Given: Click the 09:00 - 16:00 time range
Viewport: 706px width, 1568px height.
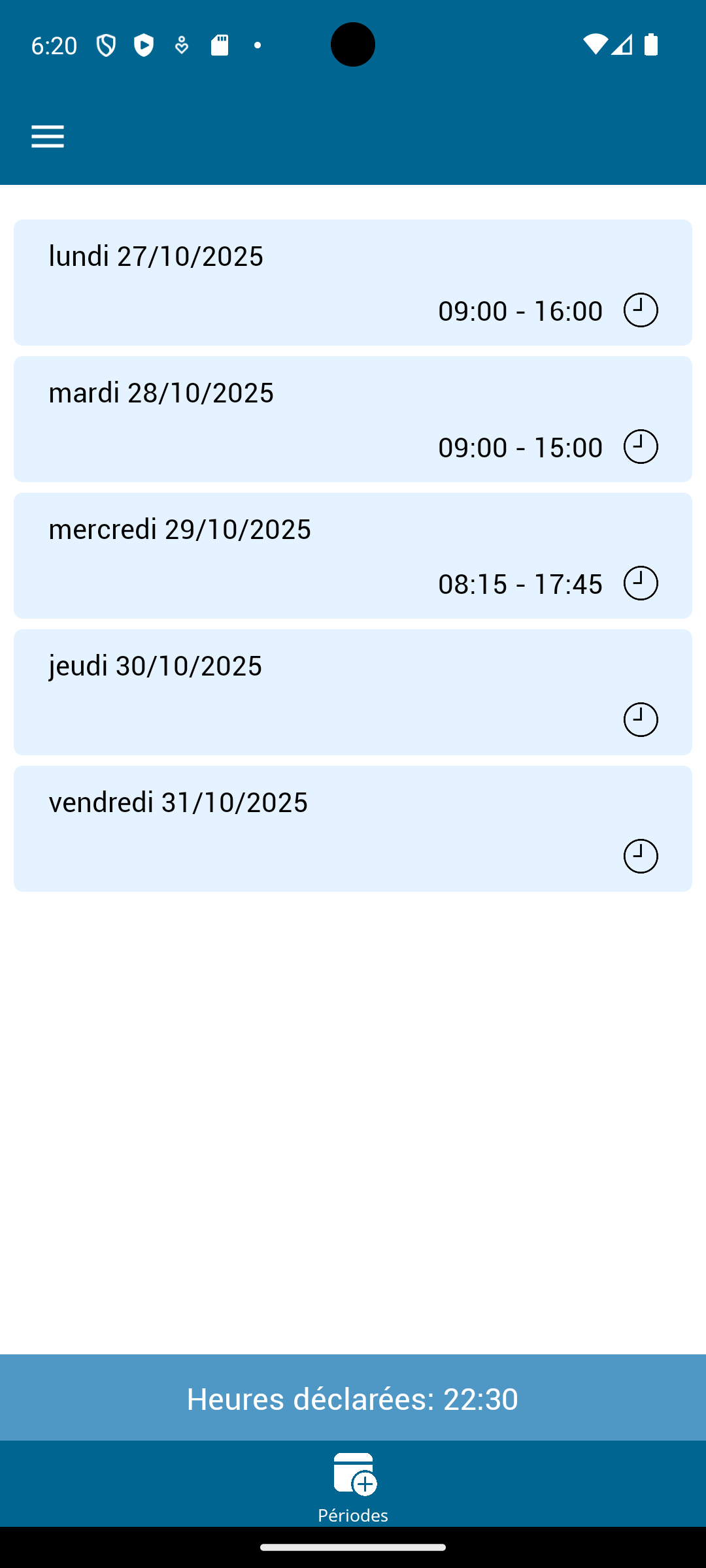Looking at the screenshot, I should tap(520, 310).
